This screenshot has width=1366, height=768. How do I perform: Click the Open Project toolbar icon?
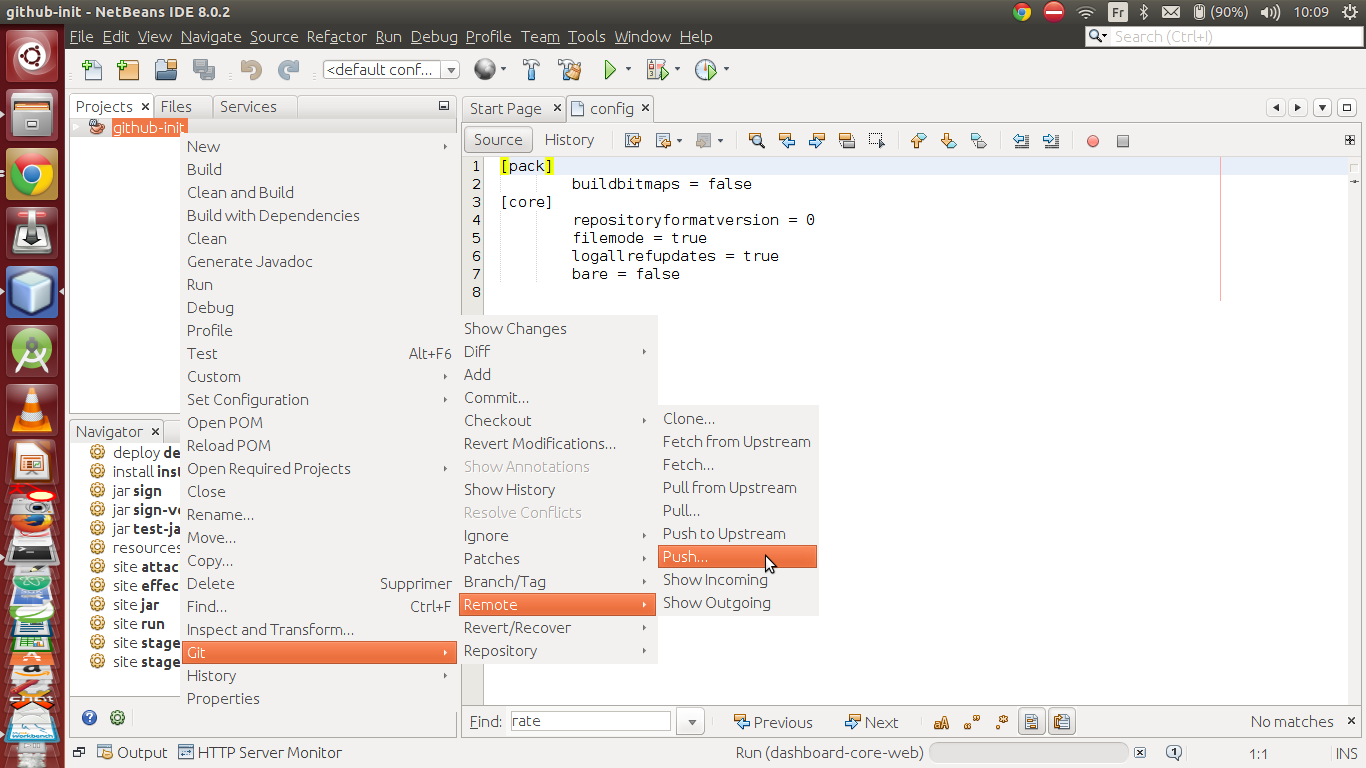point(166,70)
